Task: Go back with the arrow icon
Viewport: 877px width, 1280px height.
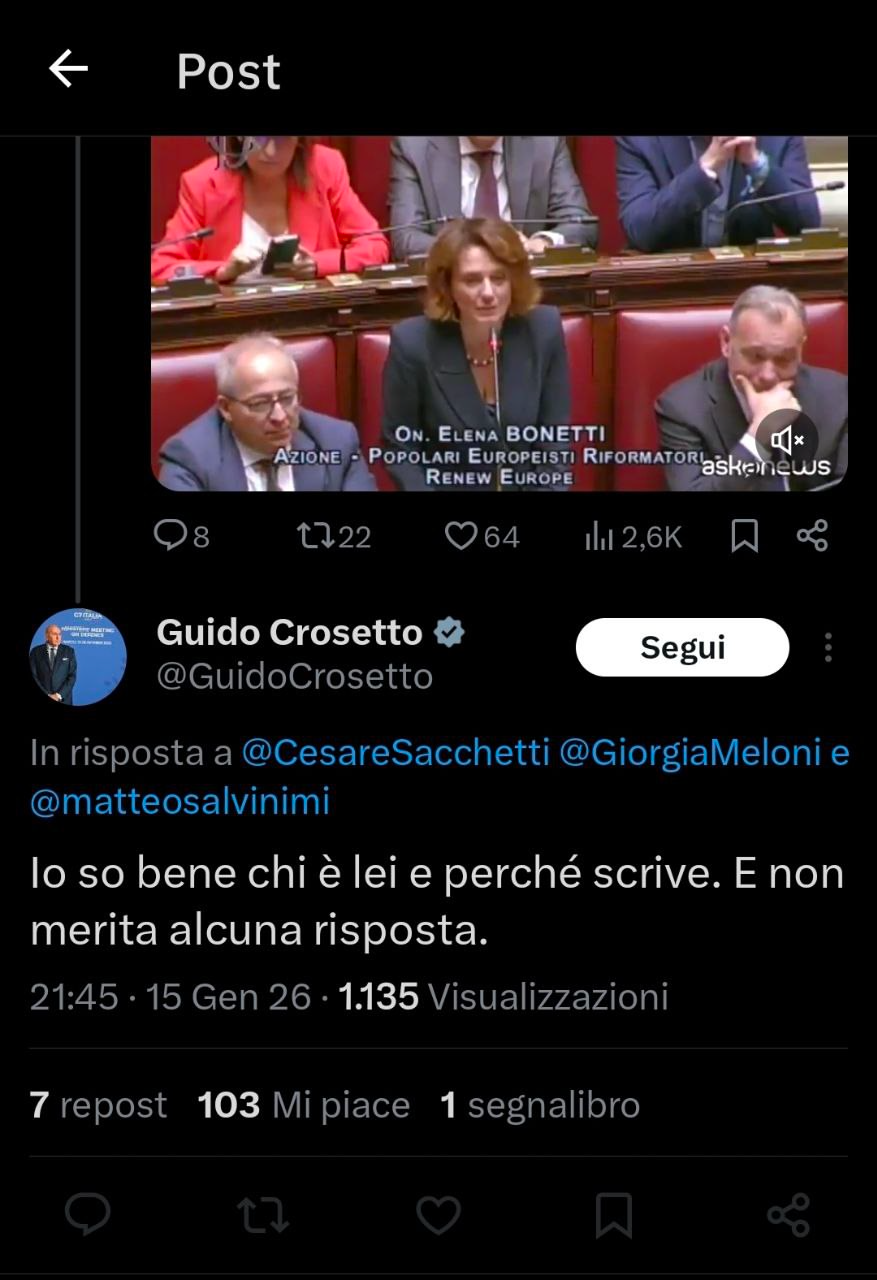Action: 68,70
